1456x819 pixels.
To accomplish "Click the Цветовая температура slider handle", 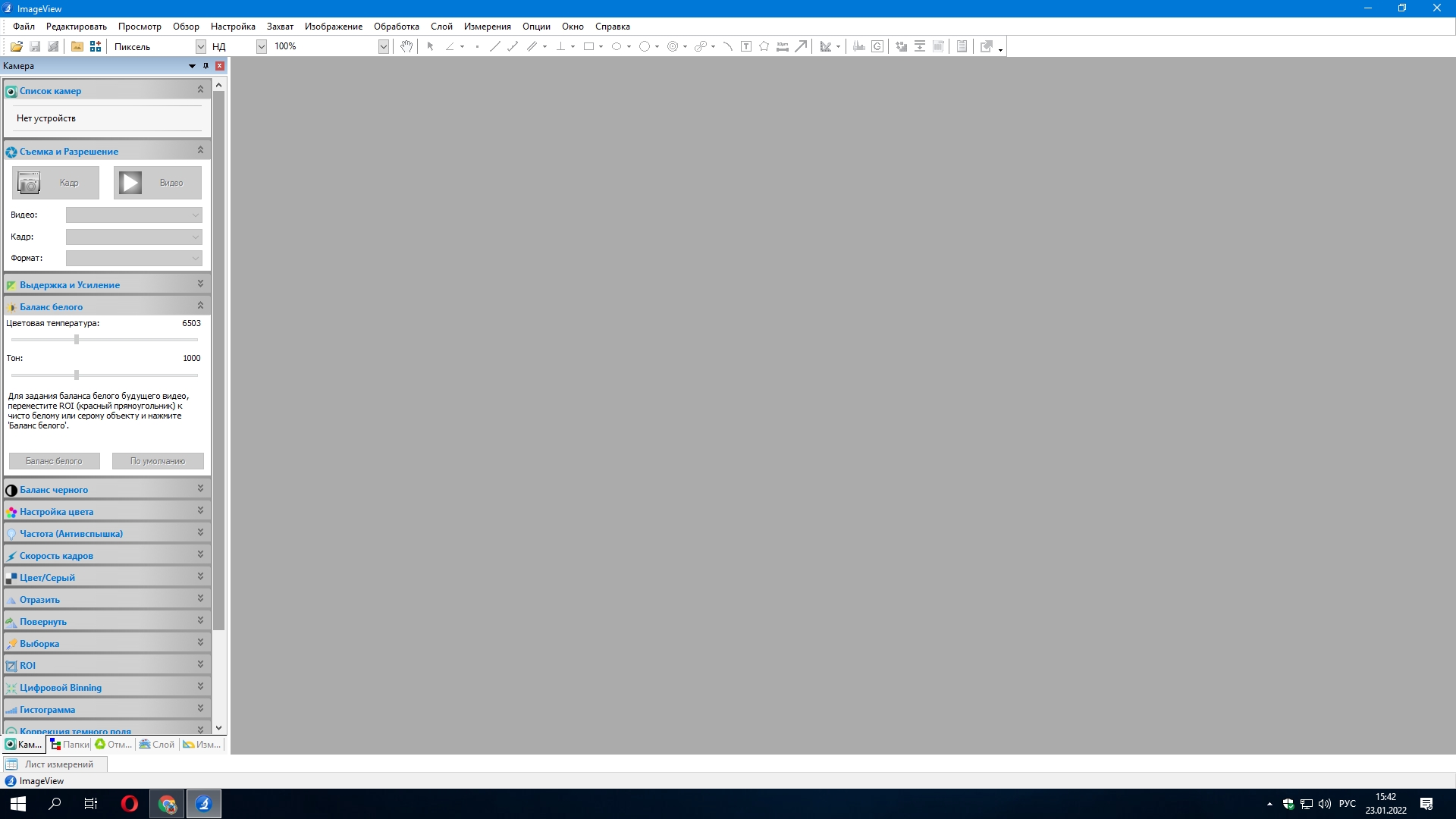I will [77, 340].
